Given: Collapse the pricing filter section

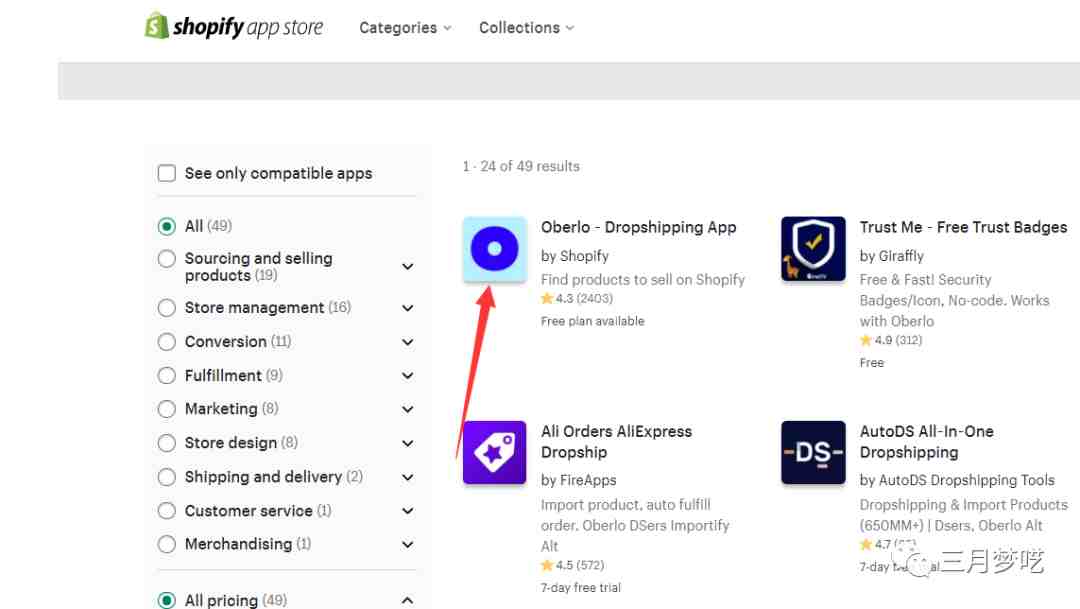Looking at the screenshot, I should point(408,601).
